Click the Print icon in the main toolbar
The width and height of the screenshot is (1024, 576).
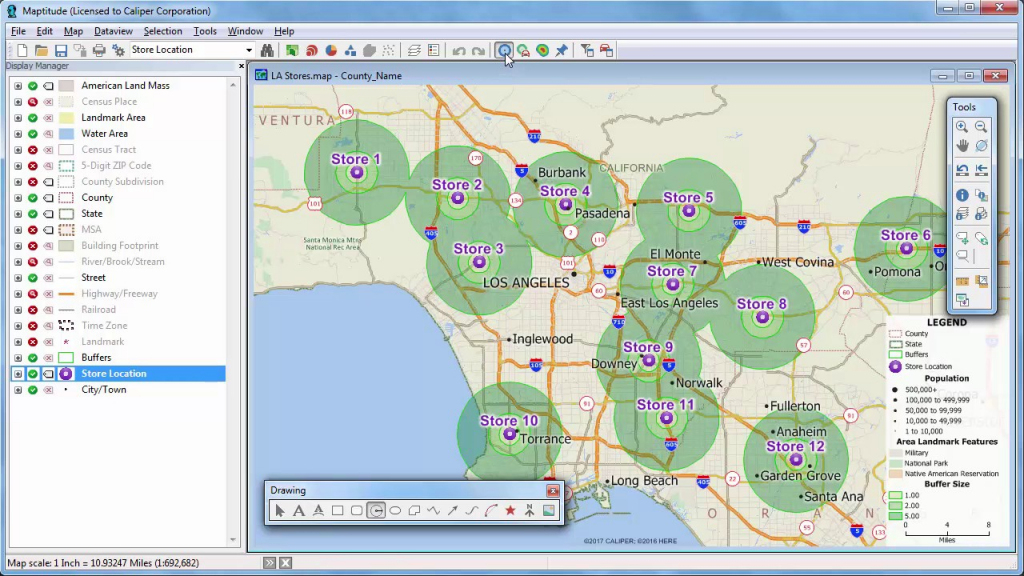[99, 50]
